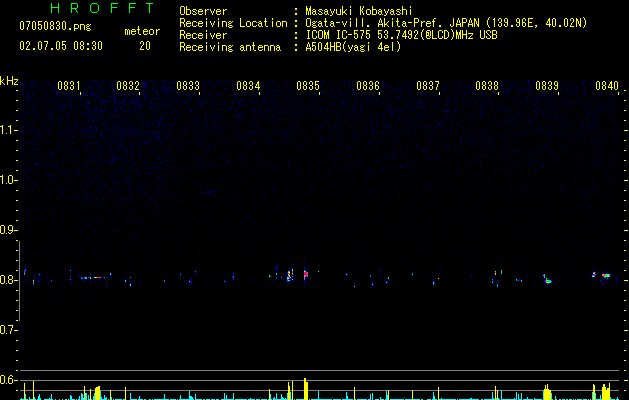The width and height of the screenshot is (629, 400).
Task: Click the Receiving Location label
Action: [233, 23]
